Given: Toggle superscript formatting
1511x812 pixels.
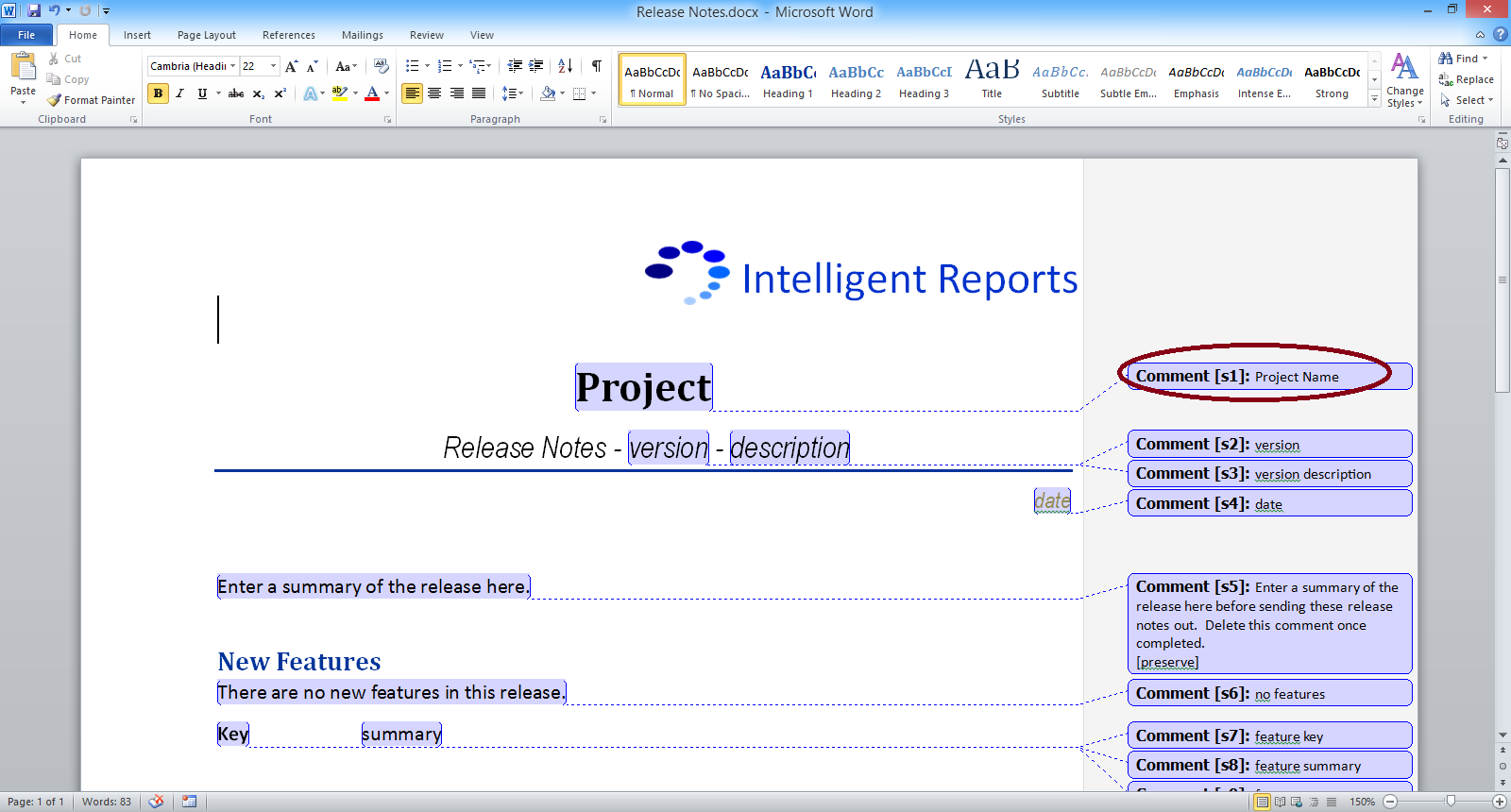Looking at the screenshot, I should pyautogui.click(x=280, y=93).
